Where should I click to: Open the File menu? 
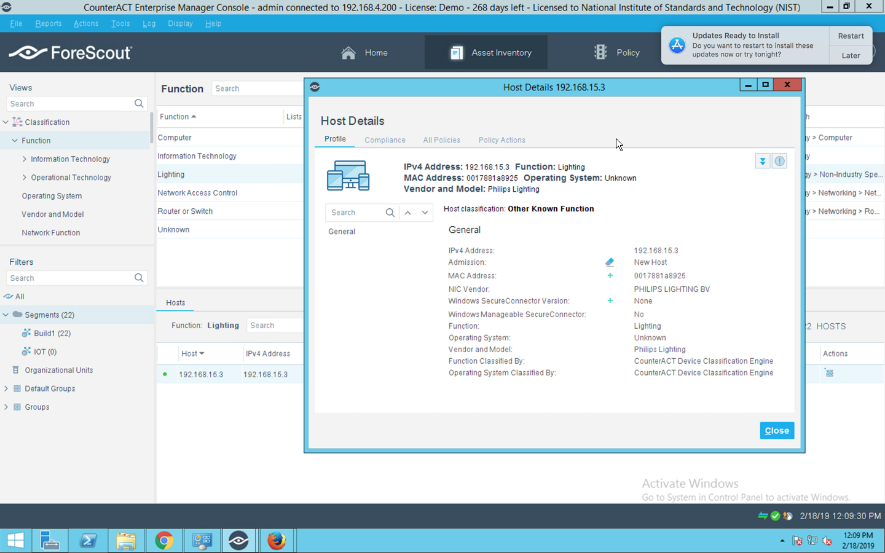pos(16,24)
